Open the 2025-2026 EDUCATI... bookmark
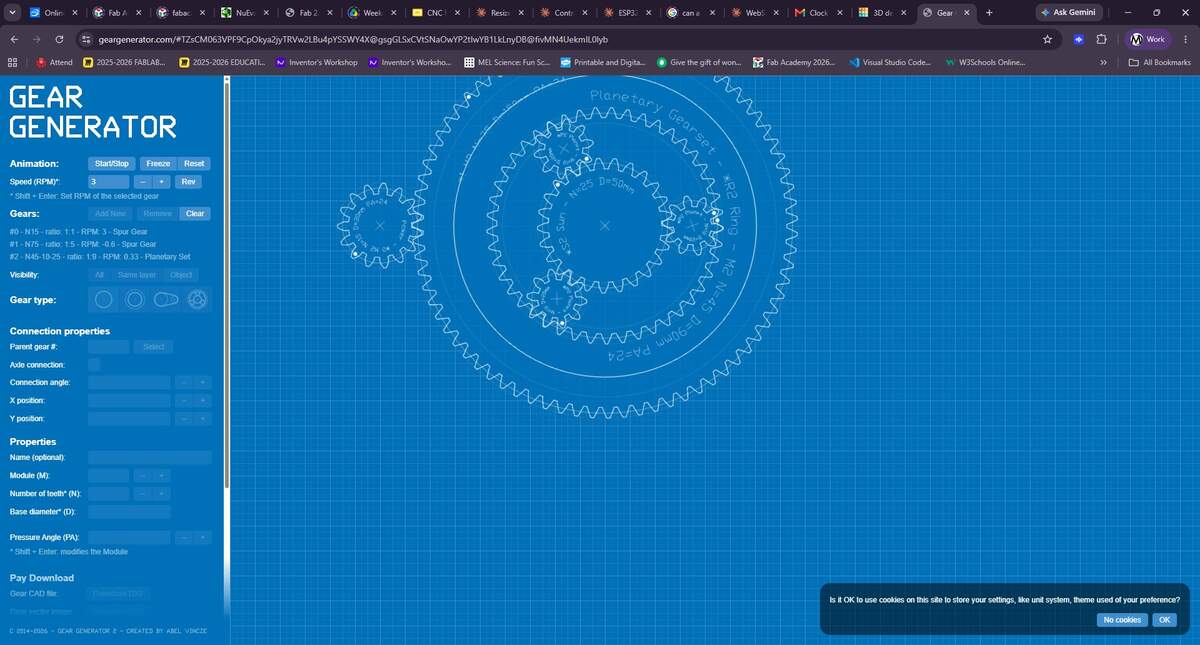1200x645 pixels. pos(222,62)
